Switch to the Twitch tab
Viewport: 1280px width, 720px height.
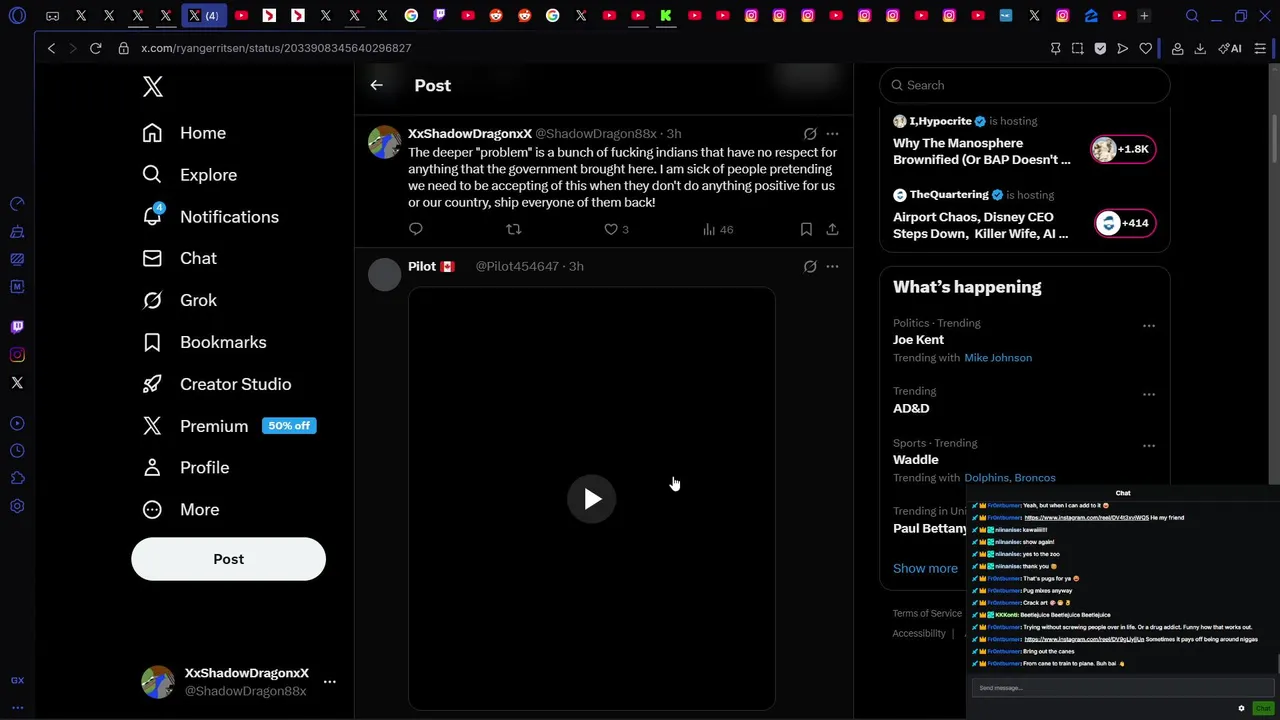click(439, 16)
